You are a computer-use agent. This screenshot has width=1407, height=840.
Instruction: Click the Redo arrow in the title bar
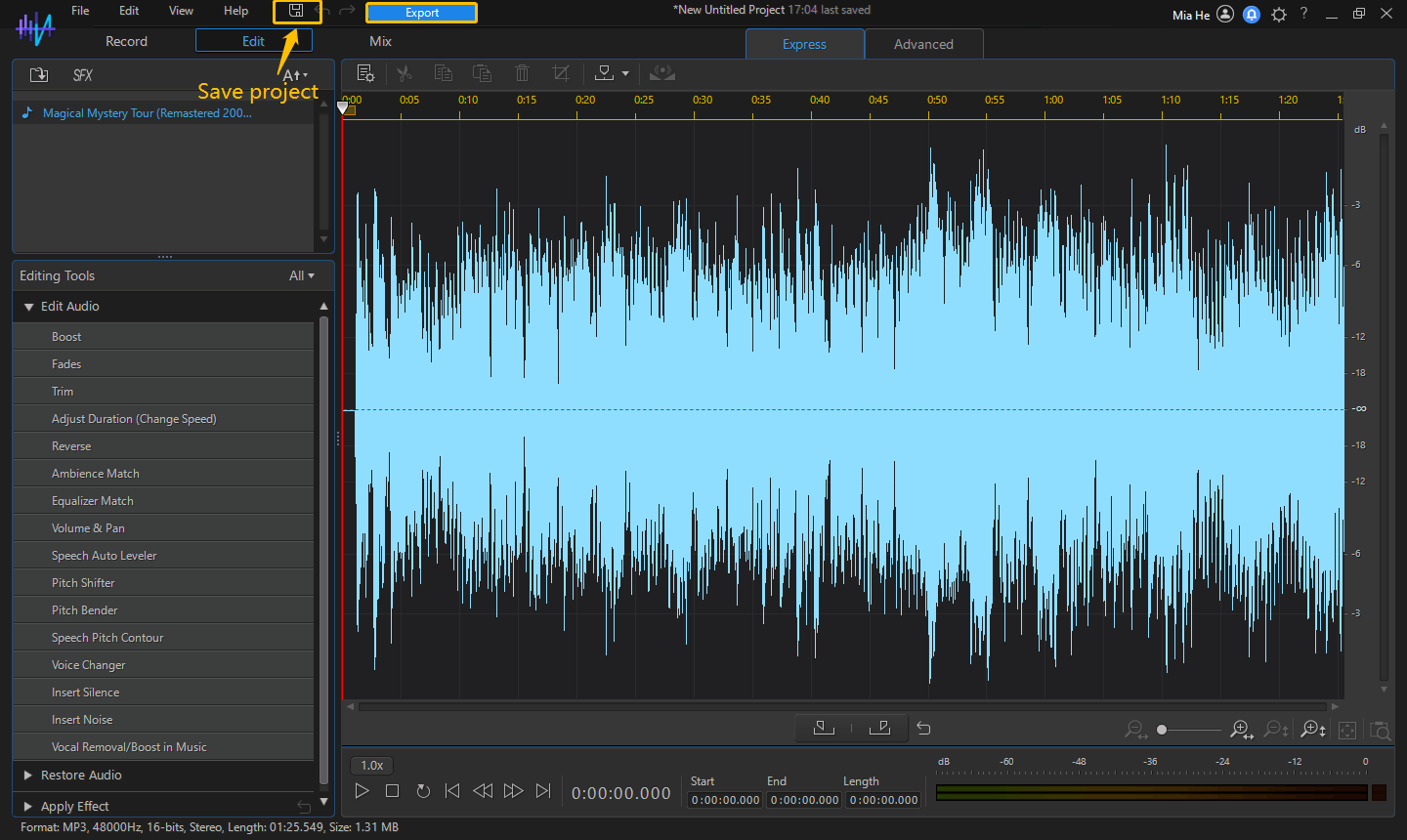click(347, 11)
